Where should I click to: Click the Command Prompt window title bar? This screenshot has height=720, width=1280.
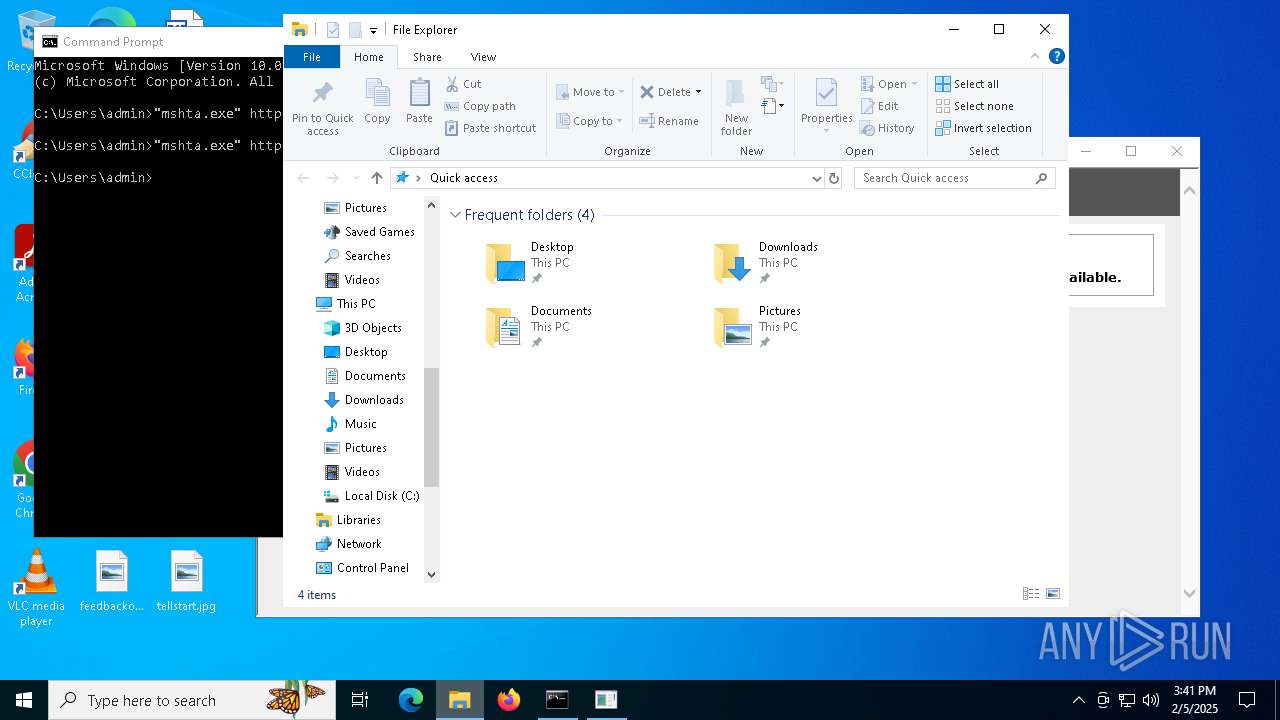tap(158, 42)
